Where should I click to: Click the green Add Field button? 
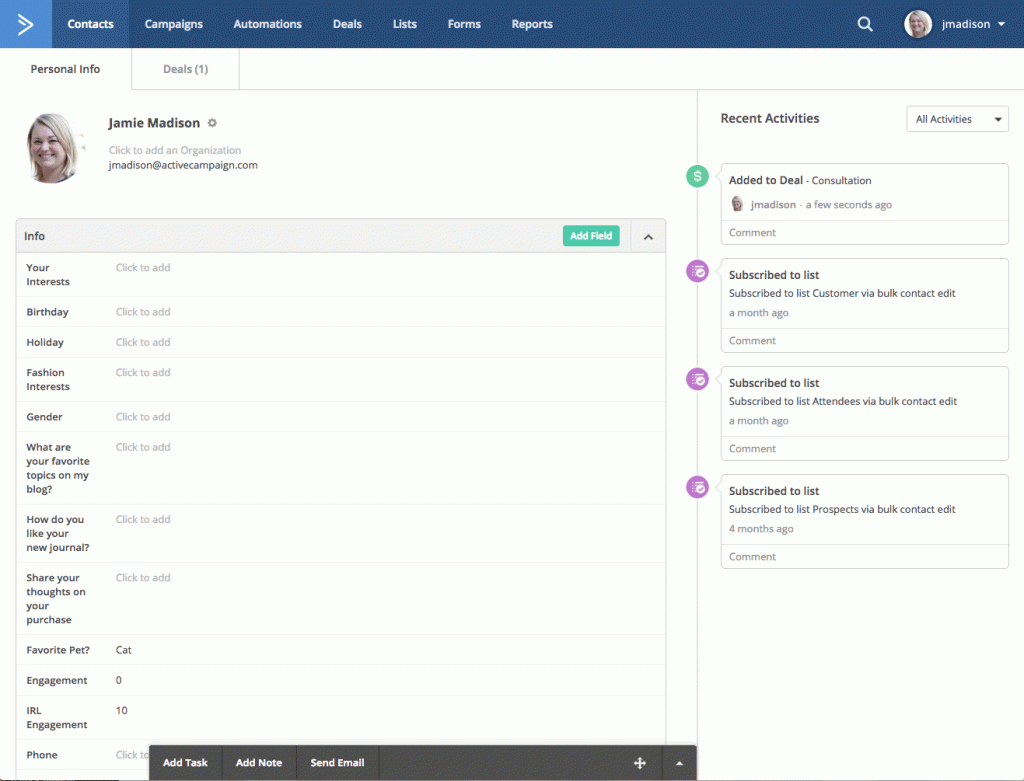point(591,236)
